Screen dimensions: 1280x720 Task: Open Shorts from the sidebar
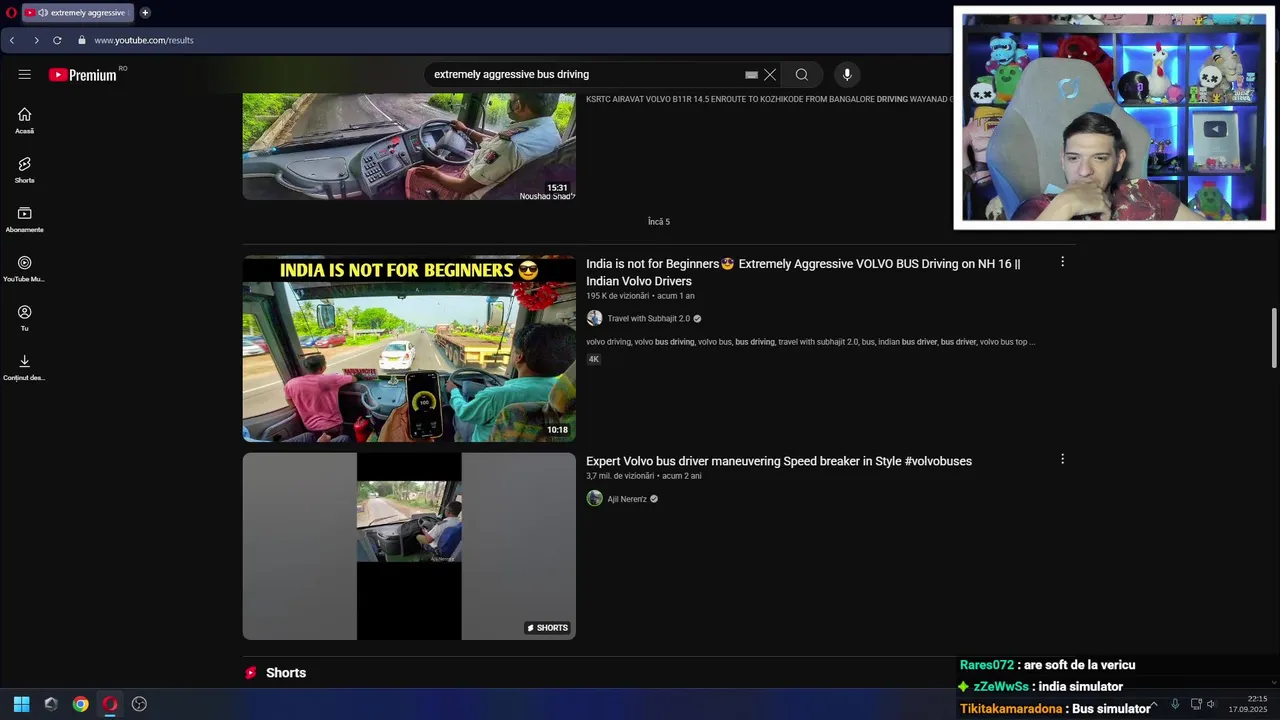point(24,169)
